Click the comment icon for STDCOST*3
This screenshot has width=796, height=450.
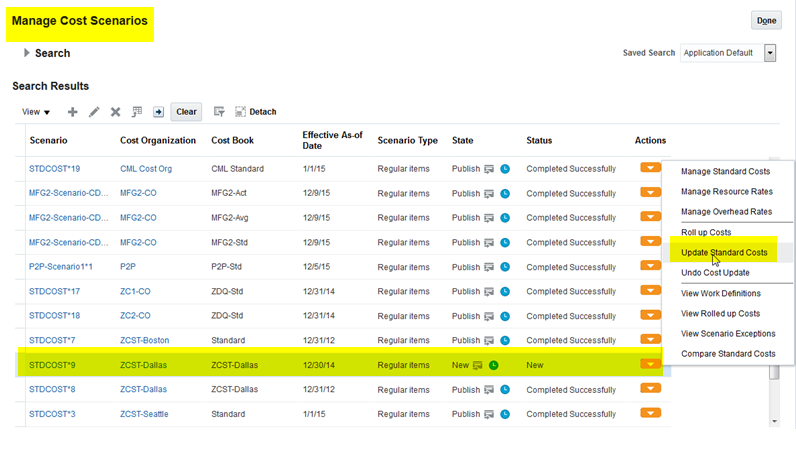coord(489,414)
